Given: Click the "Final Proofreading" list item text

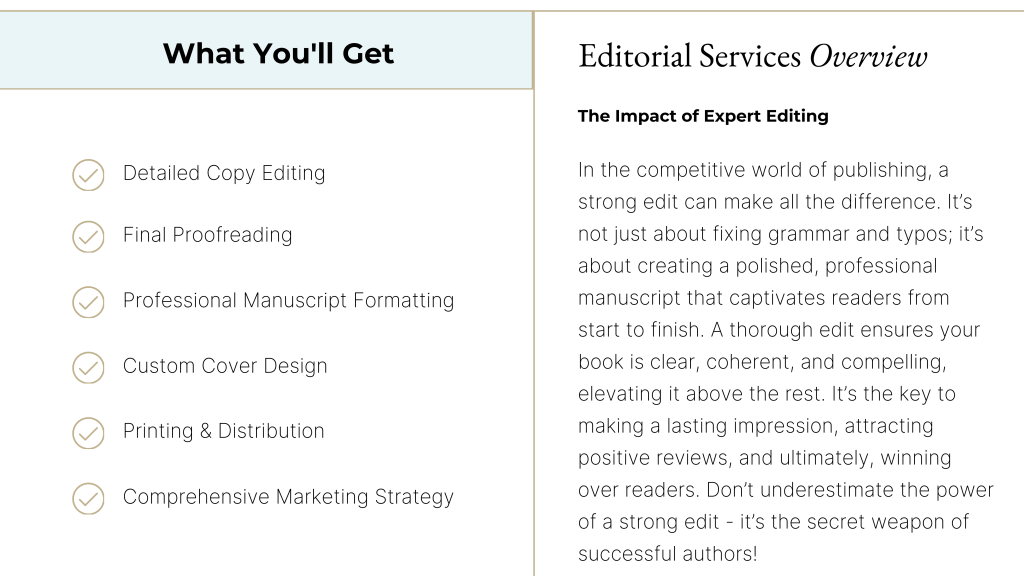Looking at the screenshot, I should click(x=207, y=235).
